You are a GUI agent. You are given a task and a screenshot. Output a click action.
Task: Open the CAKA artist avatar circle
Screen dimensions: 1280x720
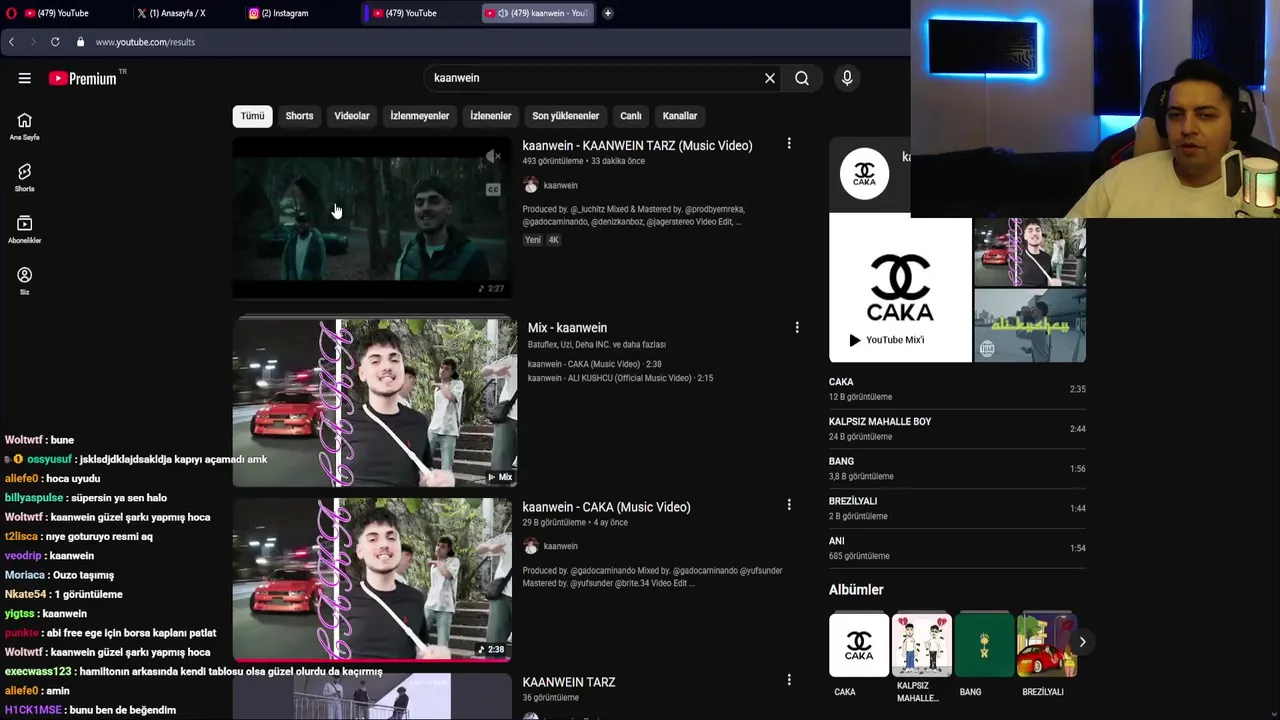[864, 174]
